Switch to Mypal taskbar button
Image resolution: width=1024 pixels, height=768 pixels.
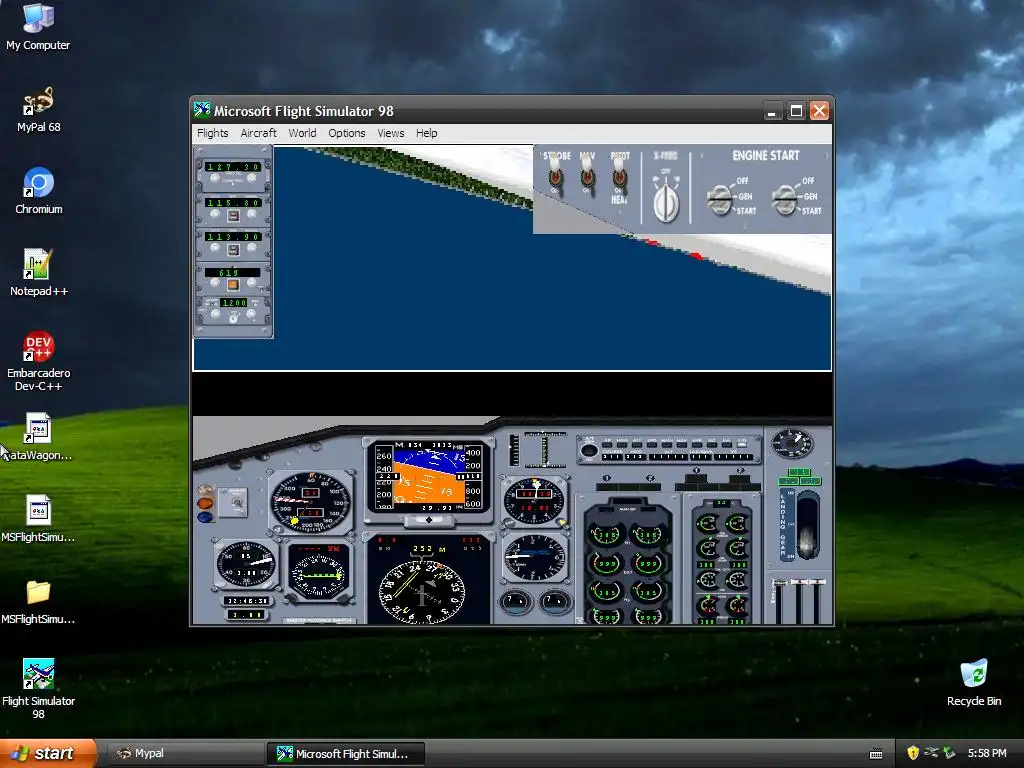coord(184,754)
